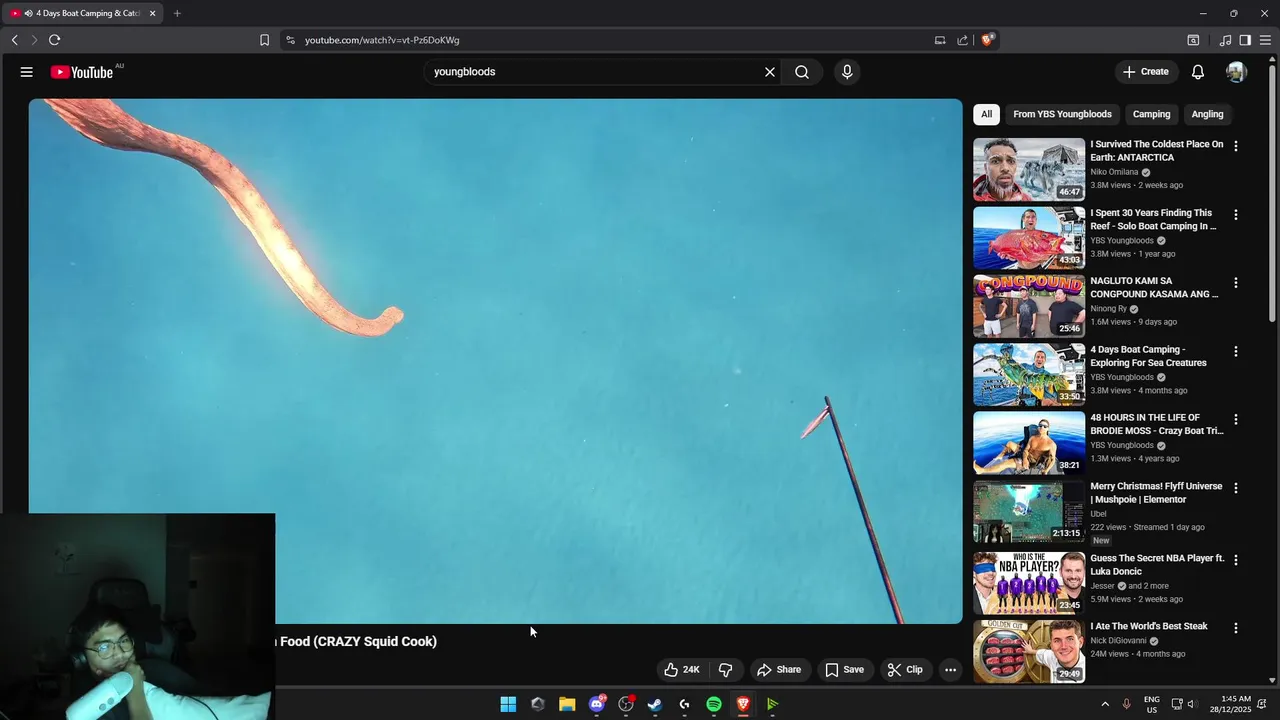The image size is (1280, 720).
Task: Open options for the 30 Years Reef video
Action: coord(1236,214)
